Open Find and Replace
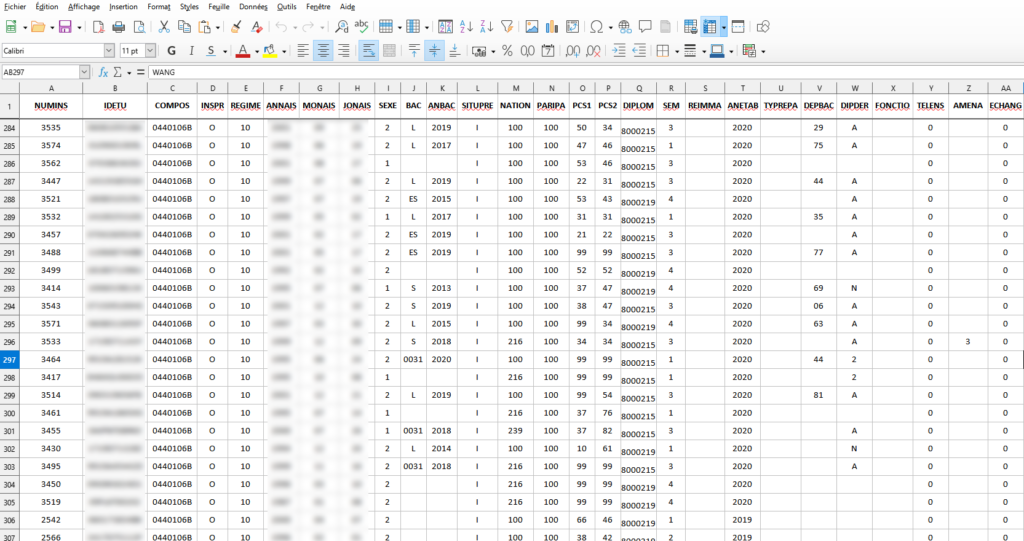This screenshot has width=1024, height=541. 342,27
